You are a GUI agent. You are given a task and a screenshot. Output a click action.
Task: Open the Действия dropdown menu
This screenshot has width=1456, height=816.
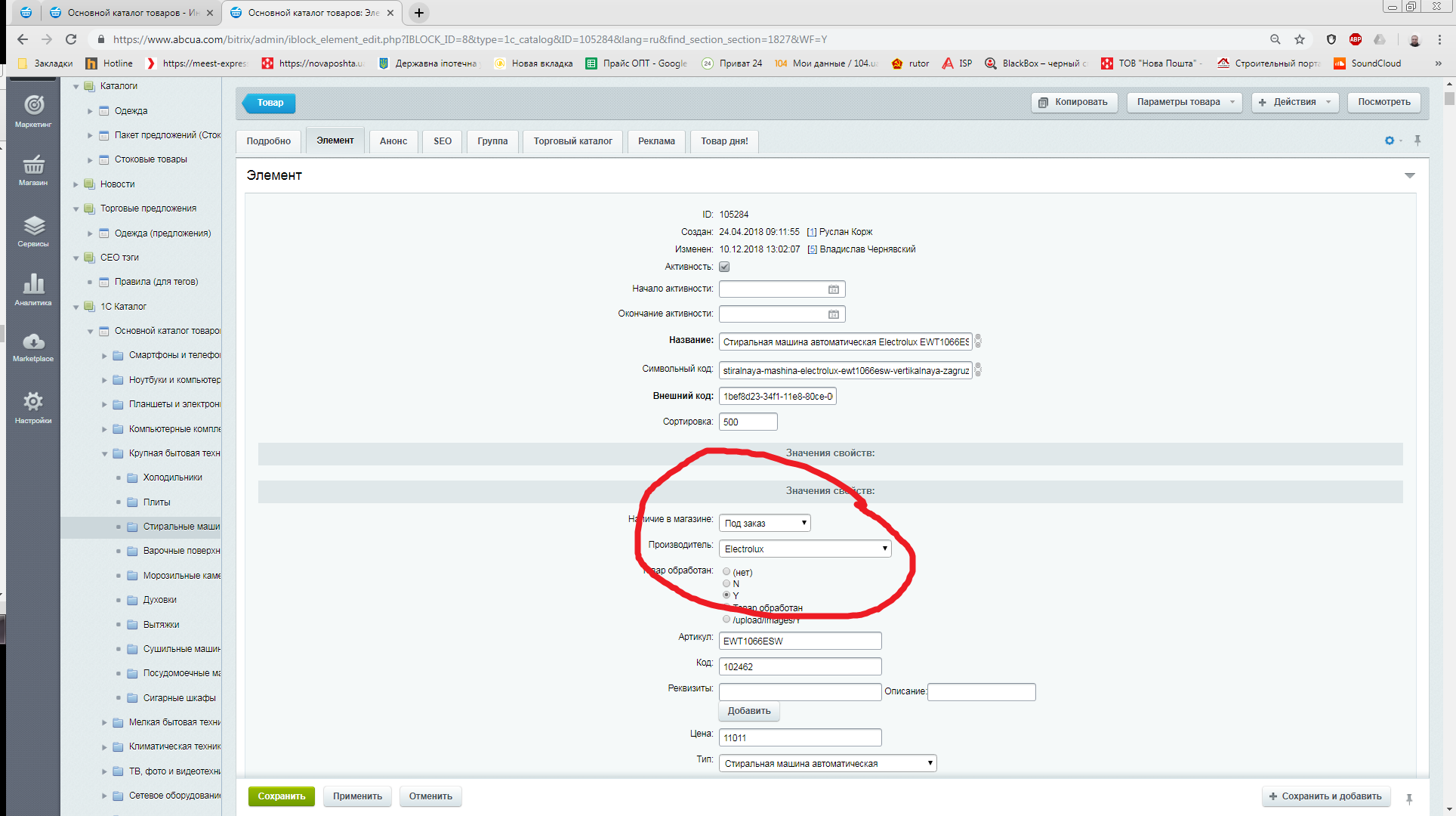pos(1295,102)
